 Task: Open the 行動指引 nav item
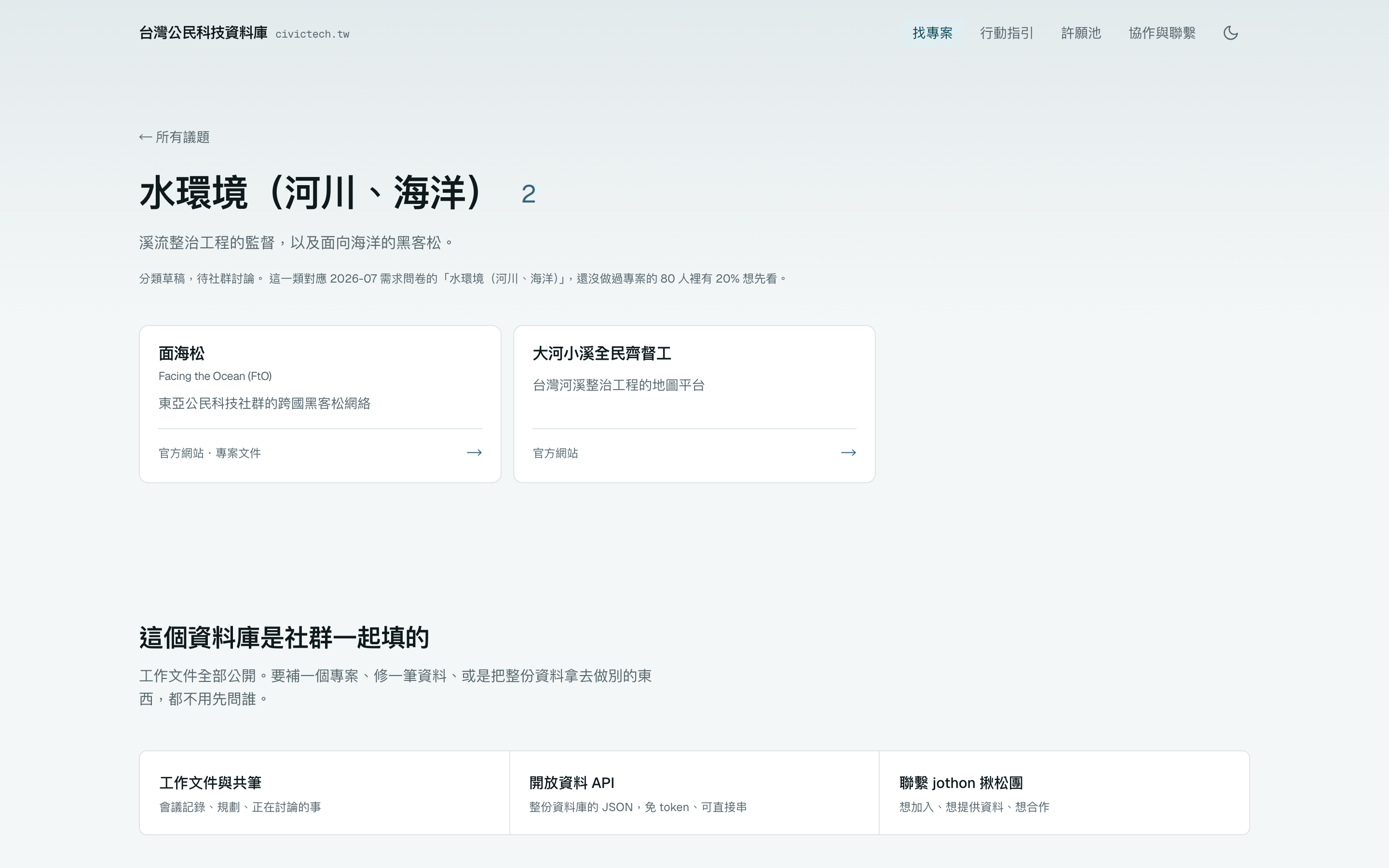pos(1007,33)
